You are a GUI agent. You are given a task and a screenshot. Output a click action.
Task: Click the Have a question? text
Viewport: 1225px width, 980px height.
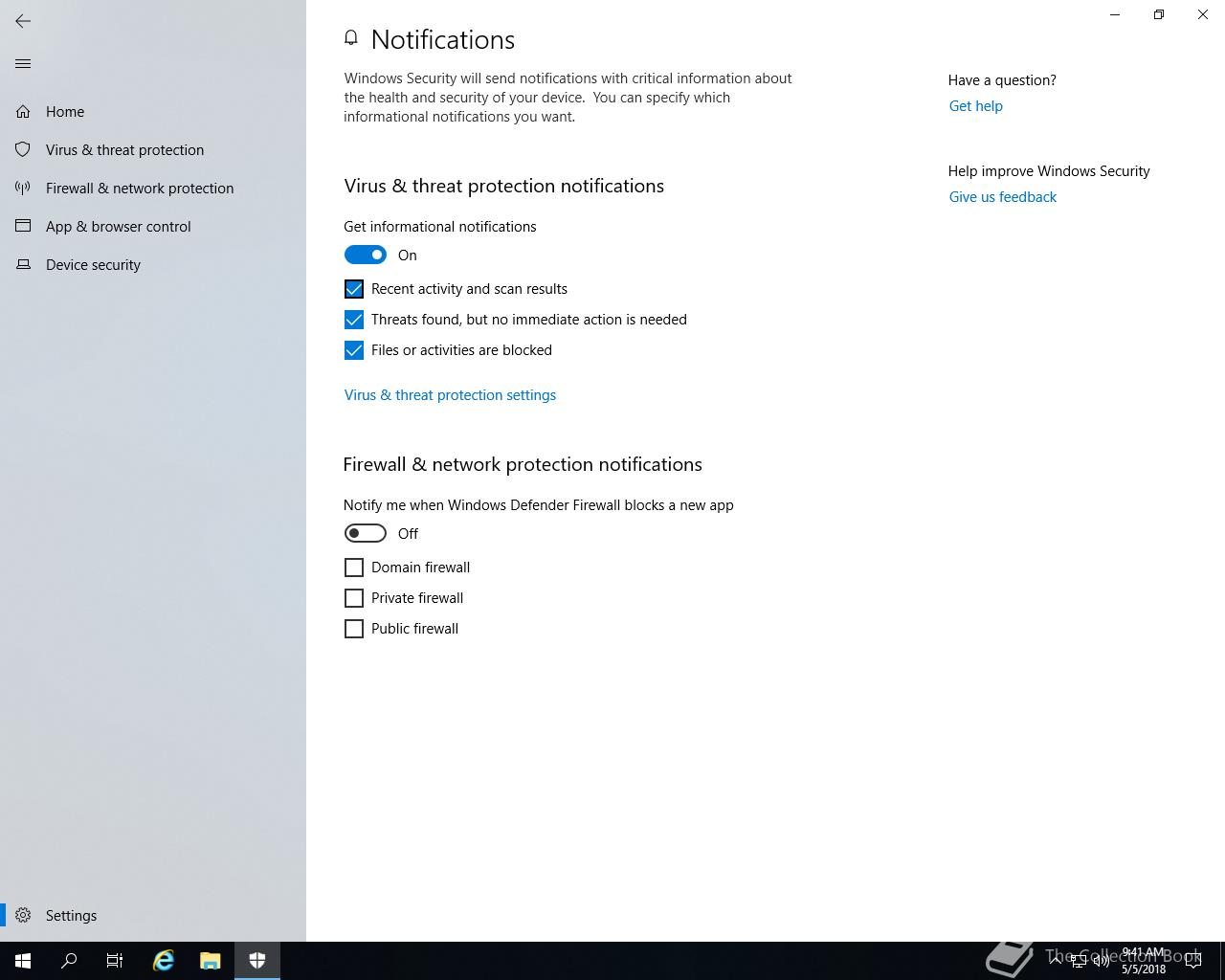tap(1002, 80)
